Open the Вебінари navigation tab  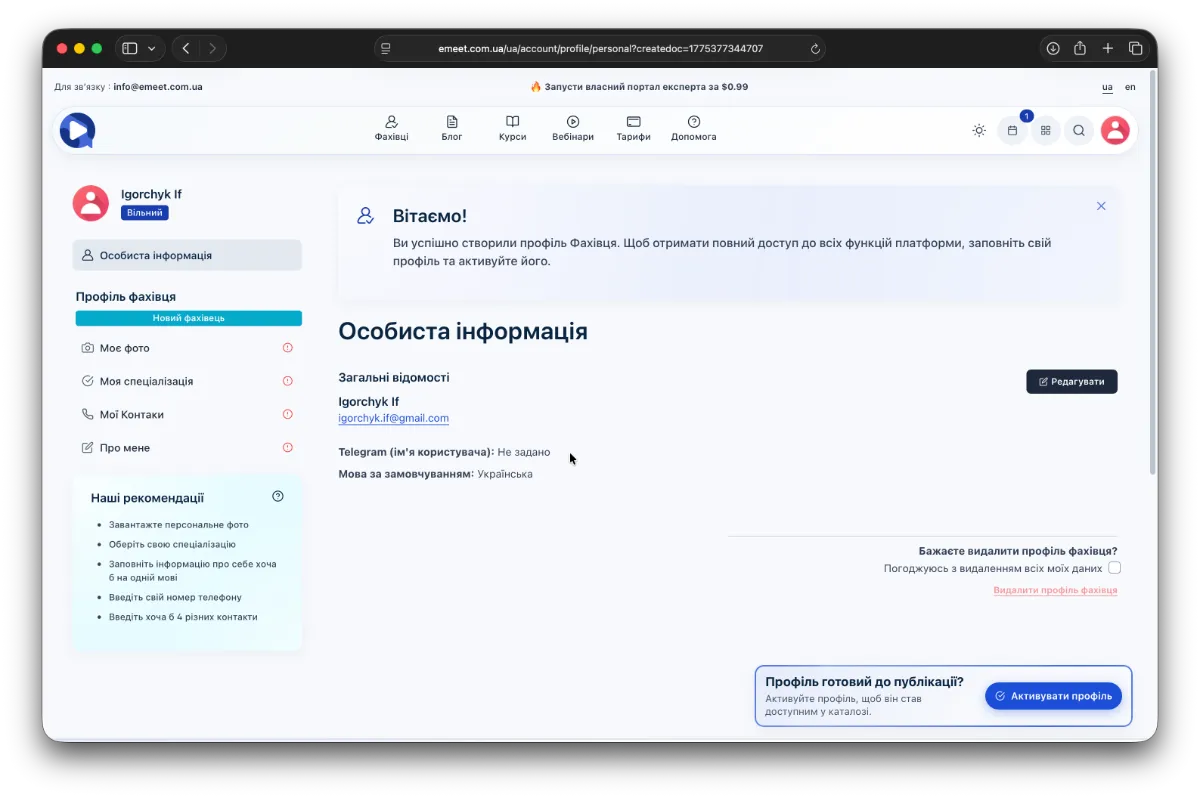pos(573,128)
